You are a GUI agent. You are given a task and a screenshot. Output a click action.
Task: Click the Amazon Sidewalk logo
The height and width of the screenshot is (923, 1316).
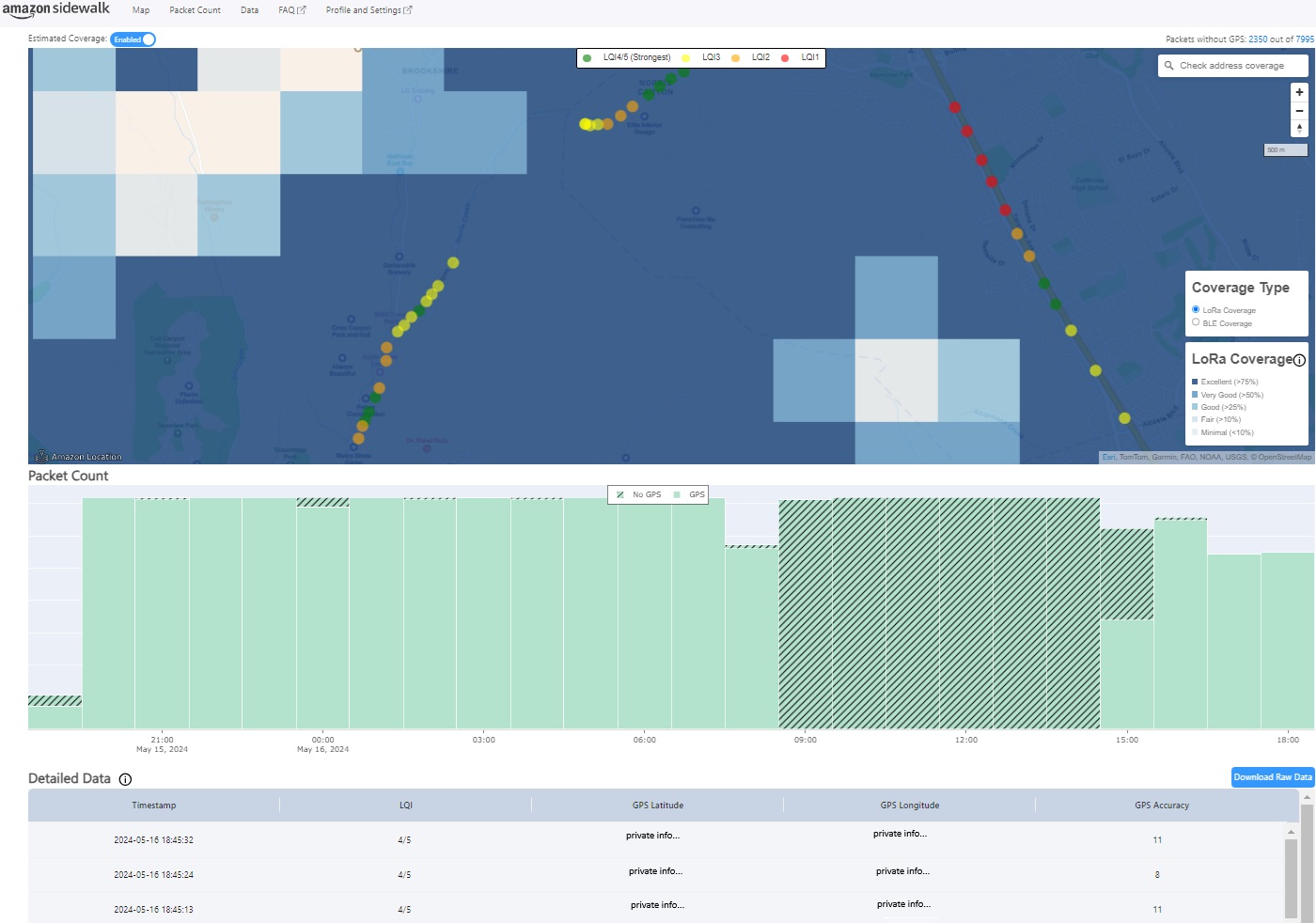[55, 9]
